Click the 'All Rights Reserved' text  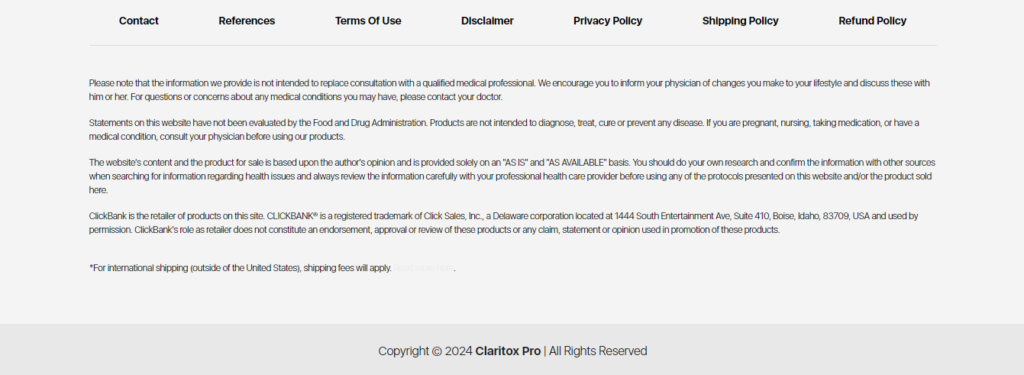(598, 351)
